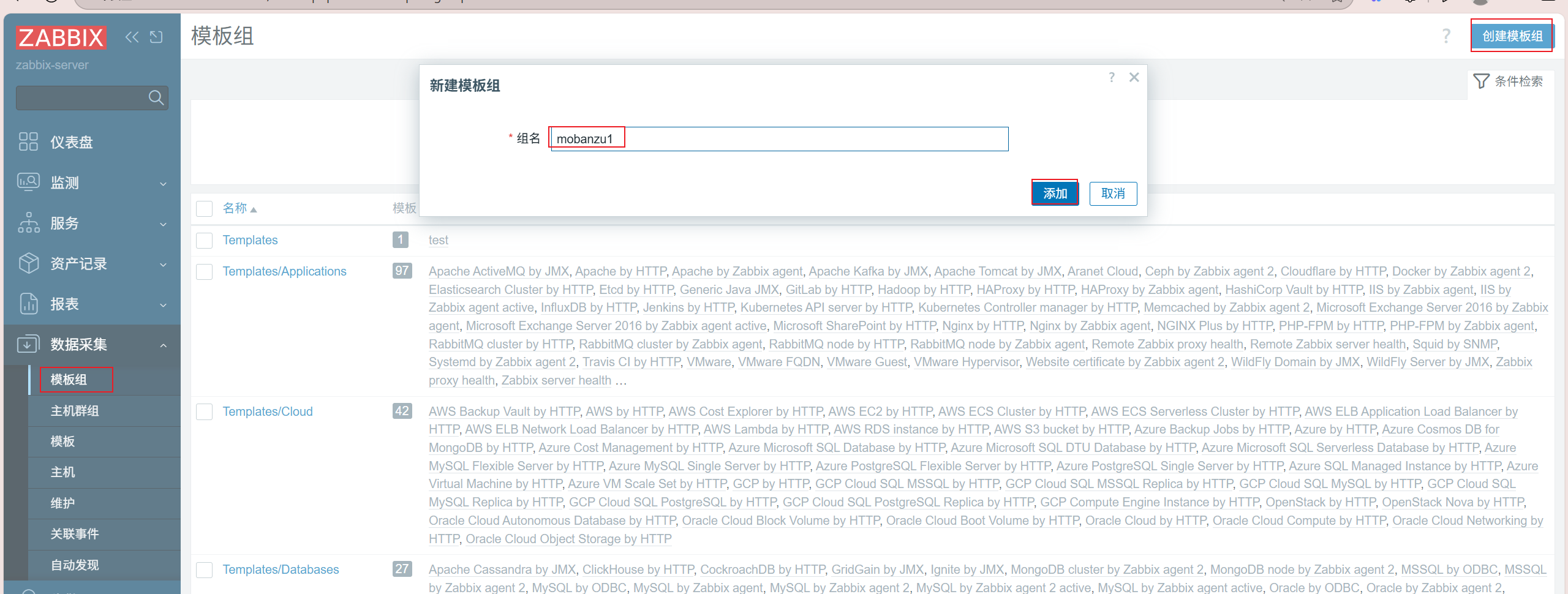Open Apache Kafka by JMX template

coord(868,271)
